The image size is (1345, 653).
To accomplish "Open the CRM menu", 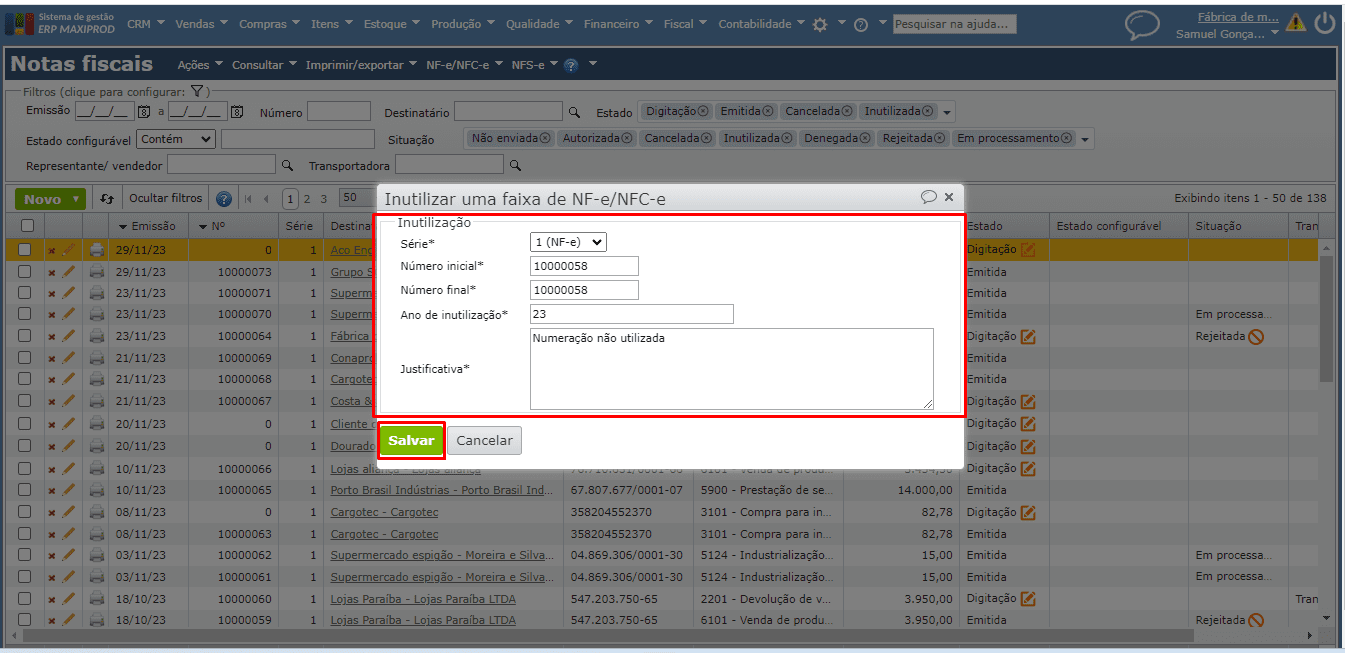I will point(147,24).
